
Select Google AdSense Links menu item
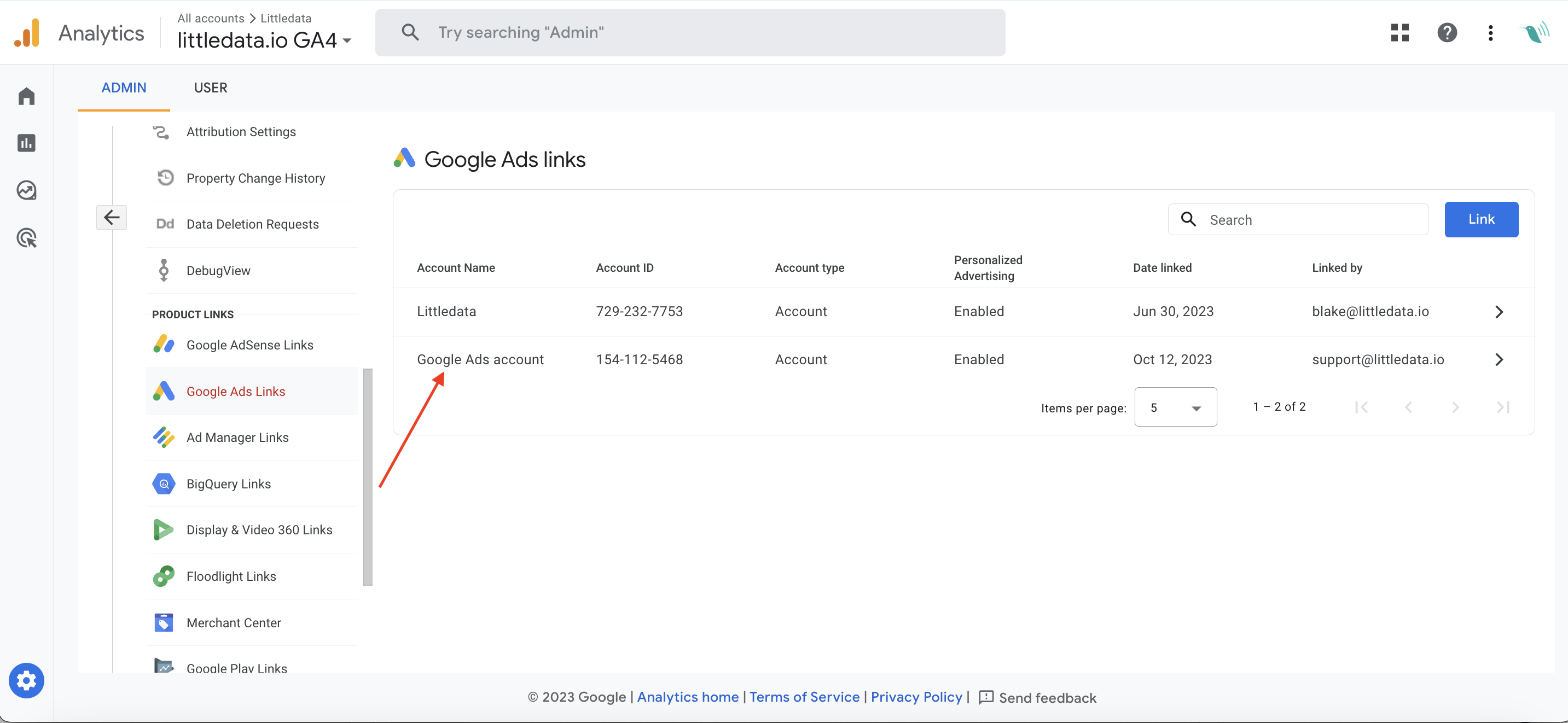[252, 345]
